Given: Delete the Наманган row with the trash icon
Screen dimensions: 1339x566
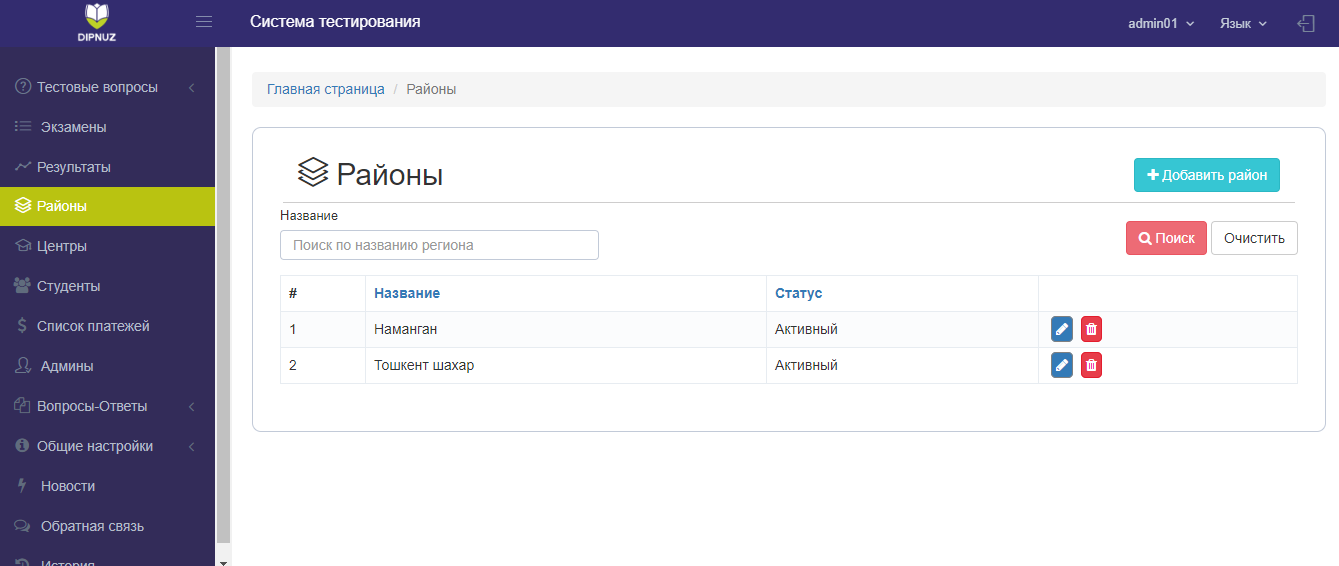Looking at the screenshot, I should [x=1091, y=329].
